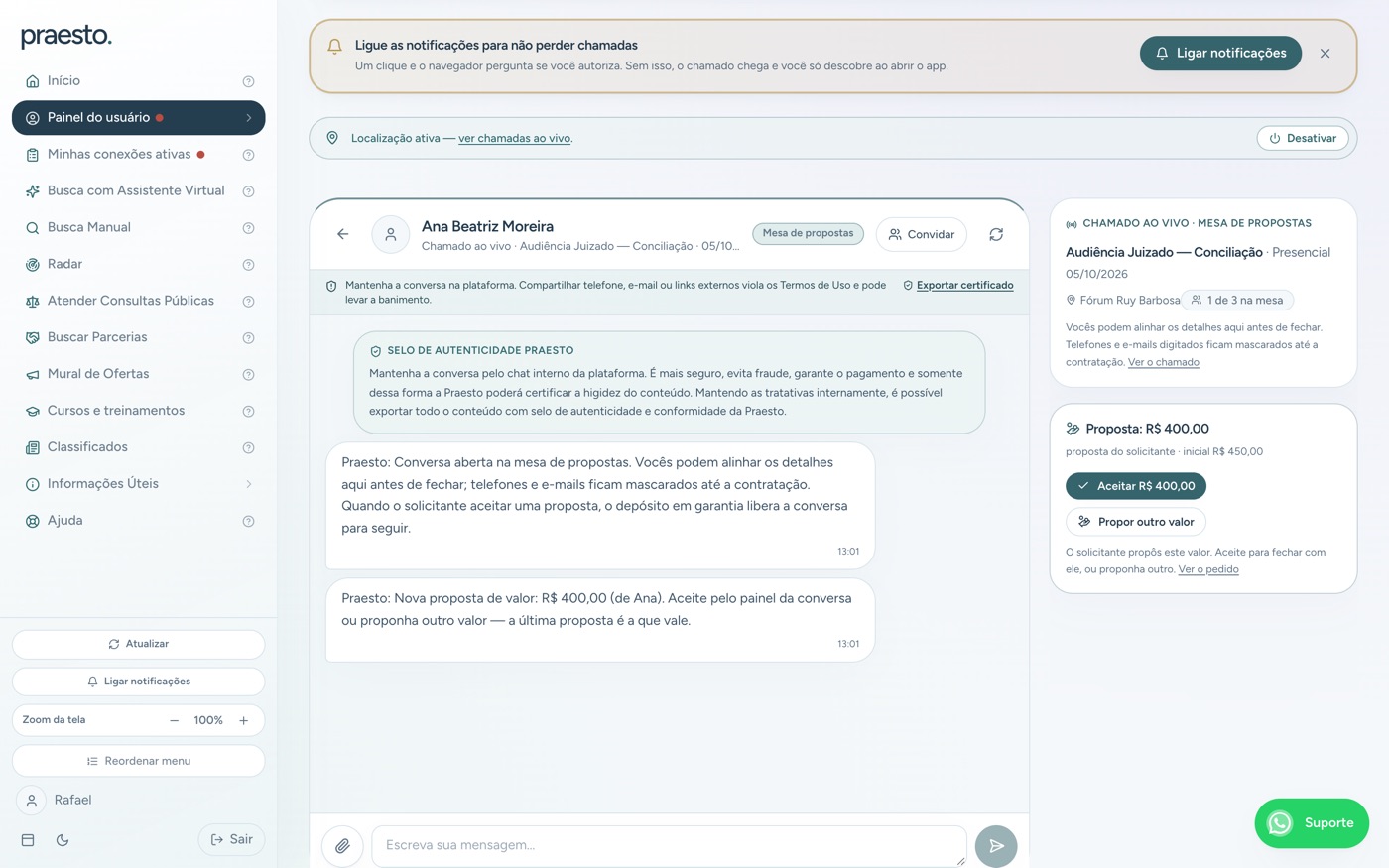Expand the Painel do usuário chevron
This screenshot has height=868, width=1389.
click(249, 118)
